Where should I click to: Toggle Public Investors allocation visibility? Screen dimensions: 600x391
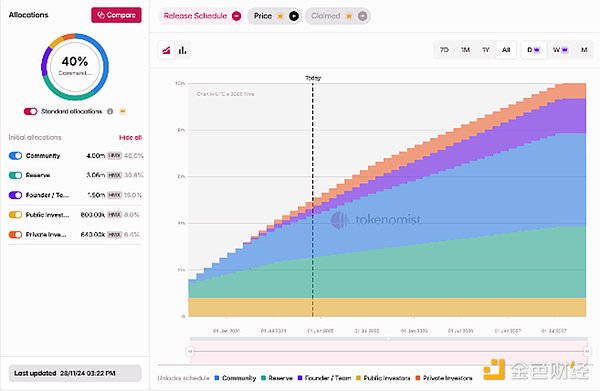point(15,215)
